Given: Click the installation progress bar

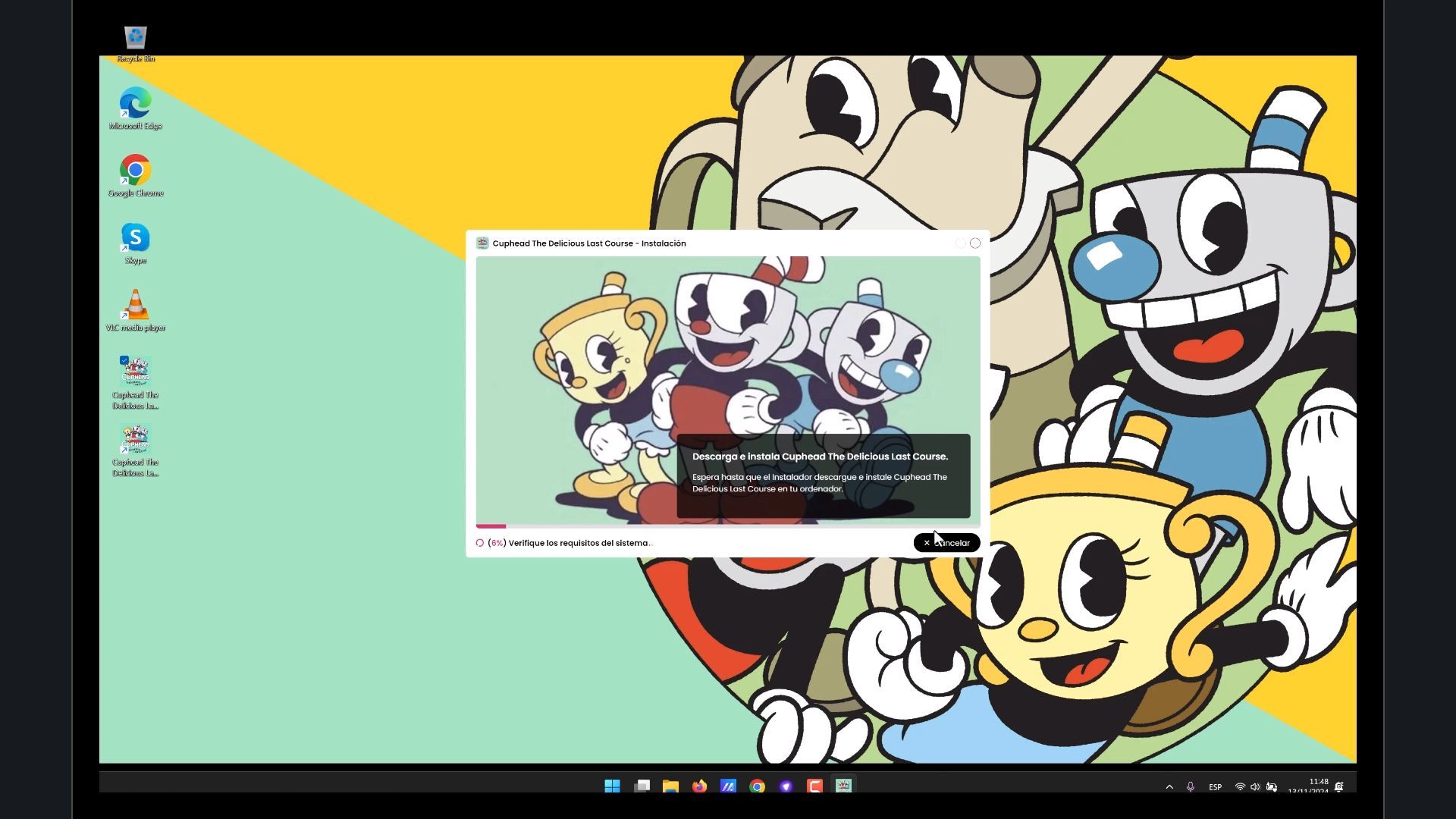Looking at the screenshot, I should click(728, 526).
